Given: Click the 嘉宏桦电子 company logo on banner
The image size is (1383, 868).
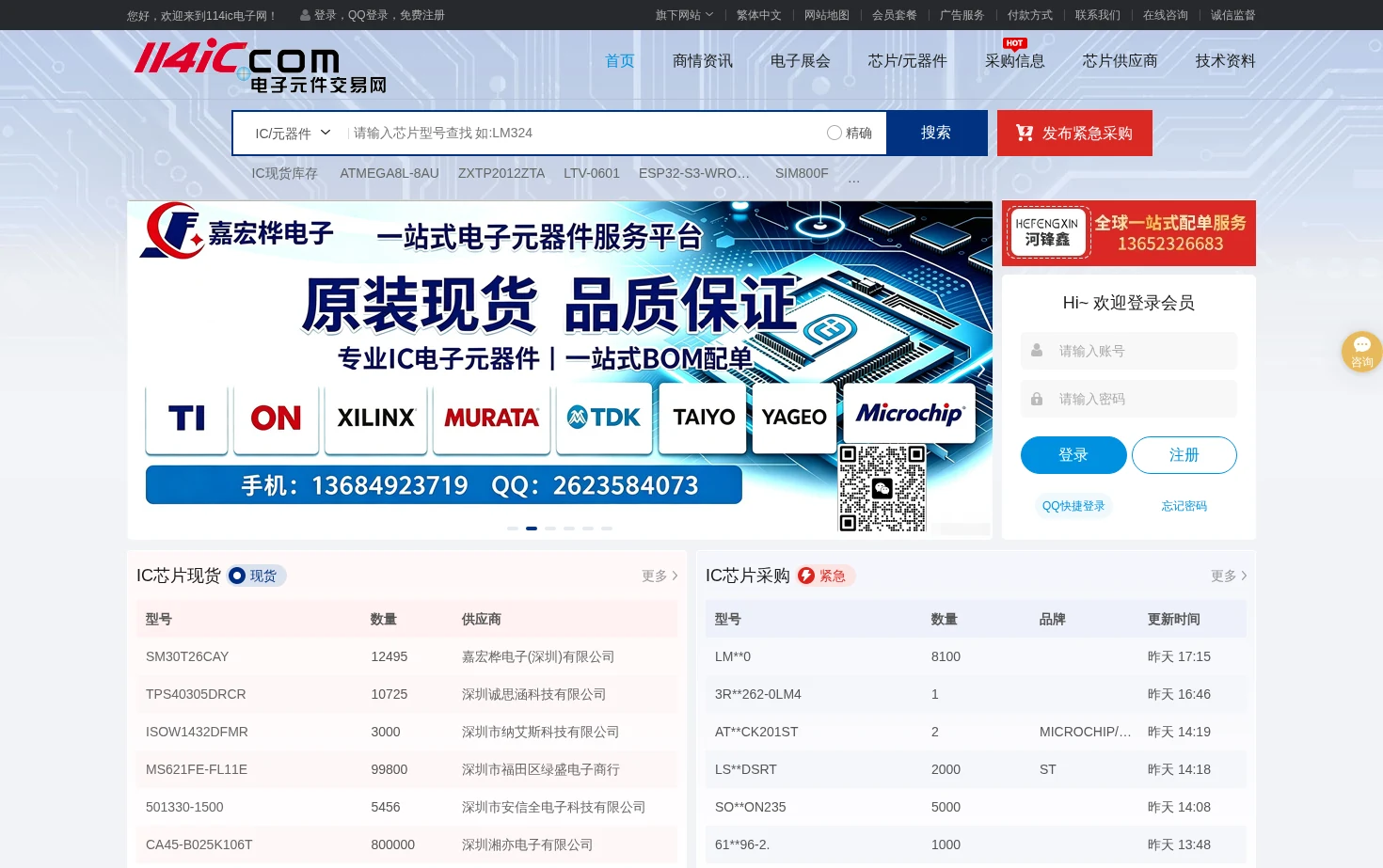Looking at the screenshot, I should [237, 231].
